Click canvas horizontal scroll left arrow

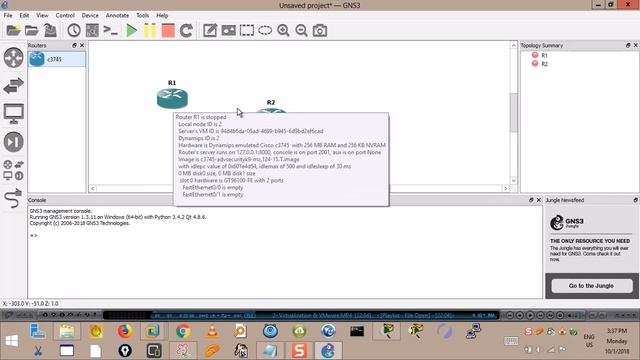click(x=93, y=188)
